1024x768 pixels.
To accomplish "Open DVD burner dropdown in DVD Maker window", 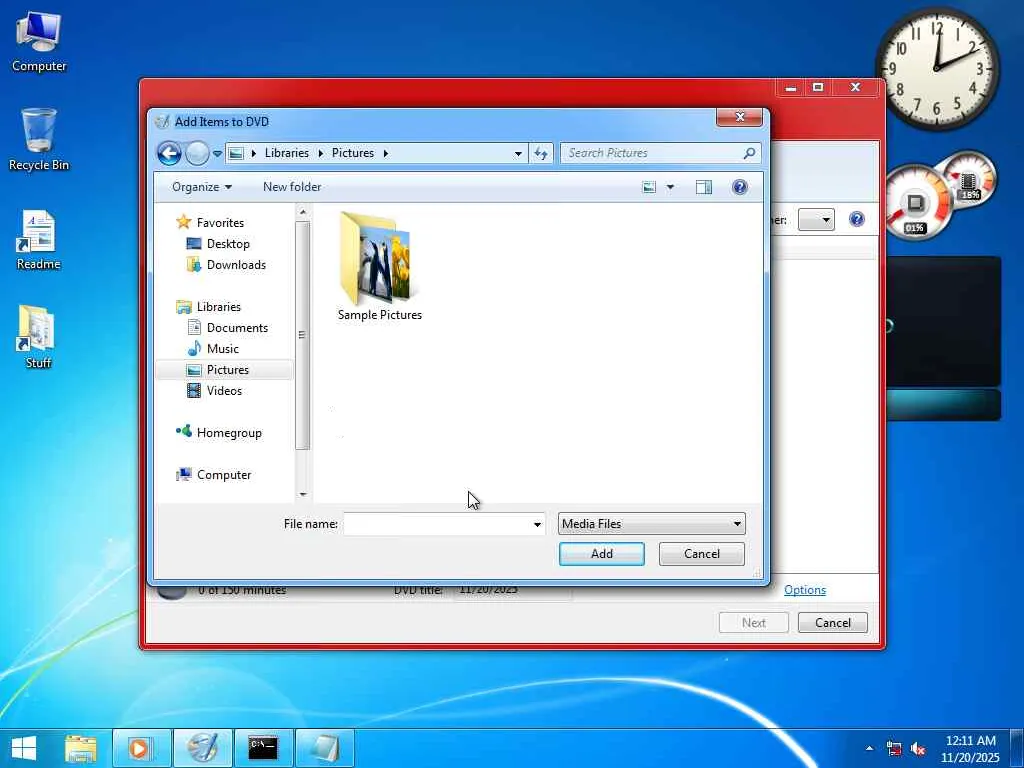I will pyautogui.click(x=816, y=220).
